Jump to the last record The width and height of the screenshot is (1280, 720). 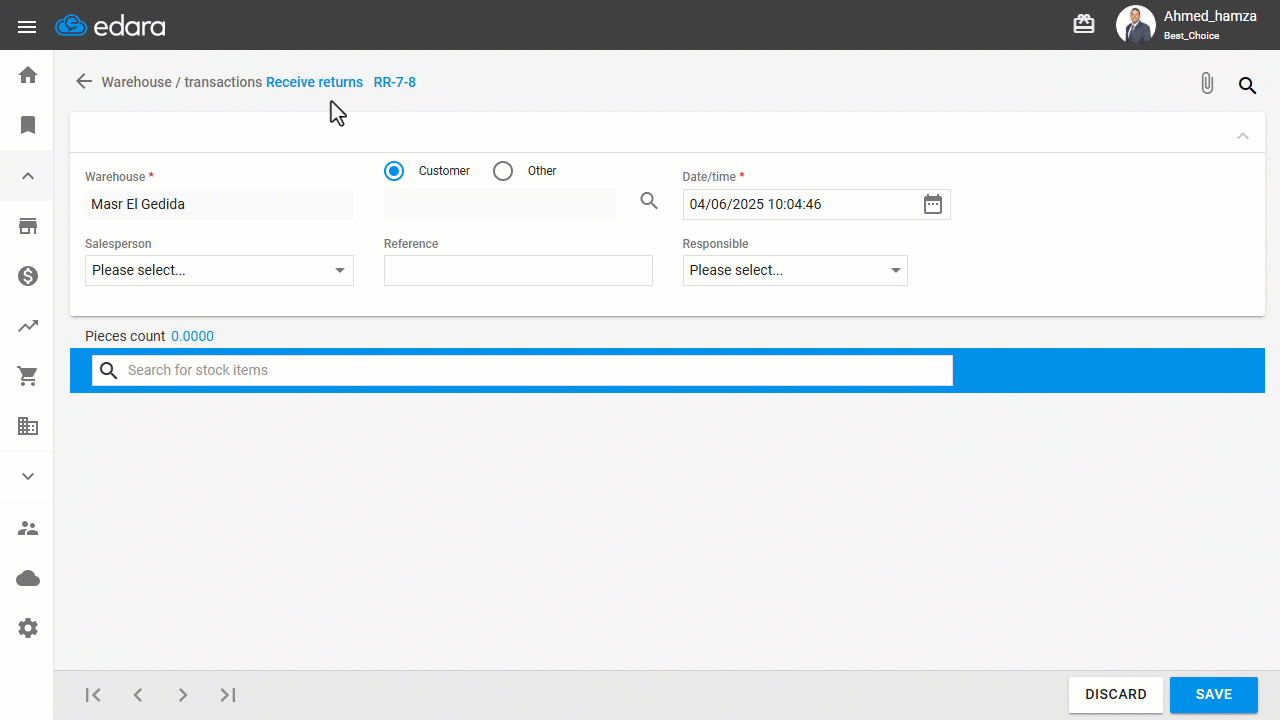(x=228, y=695)
